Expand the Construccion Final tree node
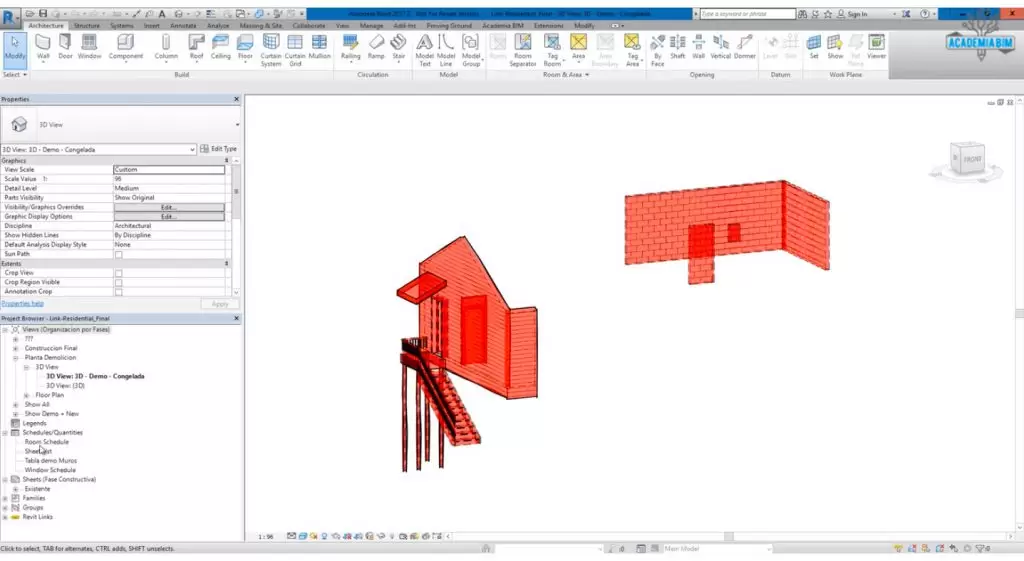The height and width of the screenshot is (561, 1024). click(15, 348)
